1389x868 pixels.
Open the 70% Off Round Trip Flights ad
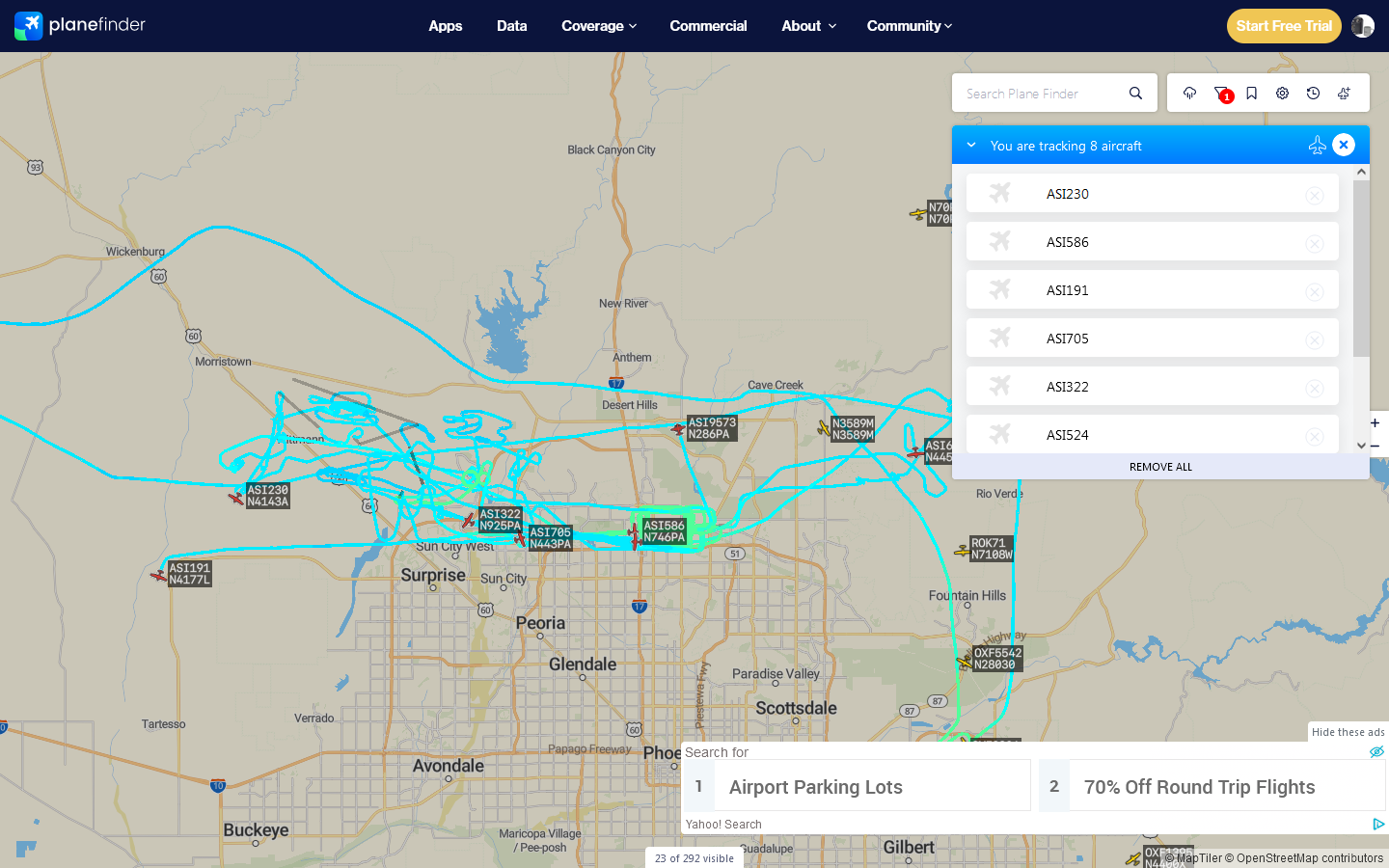[x=1212, y=786]
